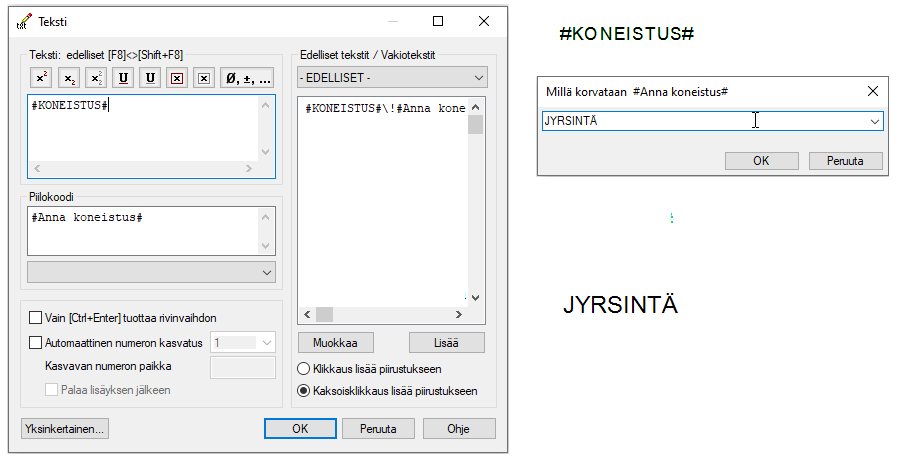
Task: Open the dropdown below Piilokoodi field
Action: pyautogui.click(x=151, y=273)
